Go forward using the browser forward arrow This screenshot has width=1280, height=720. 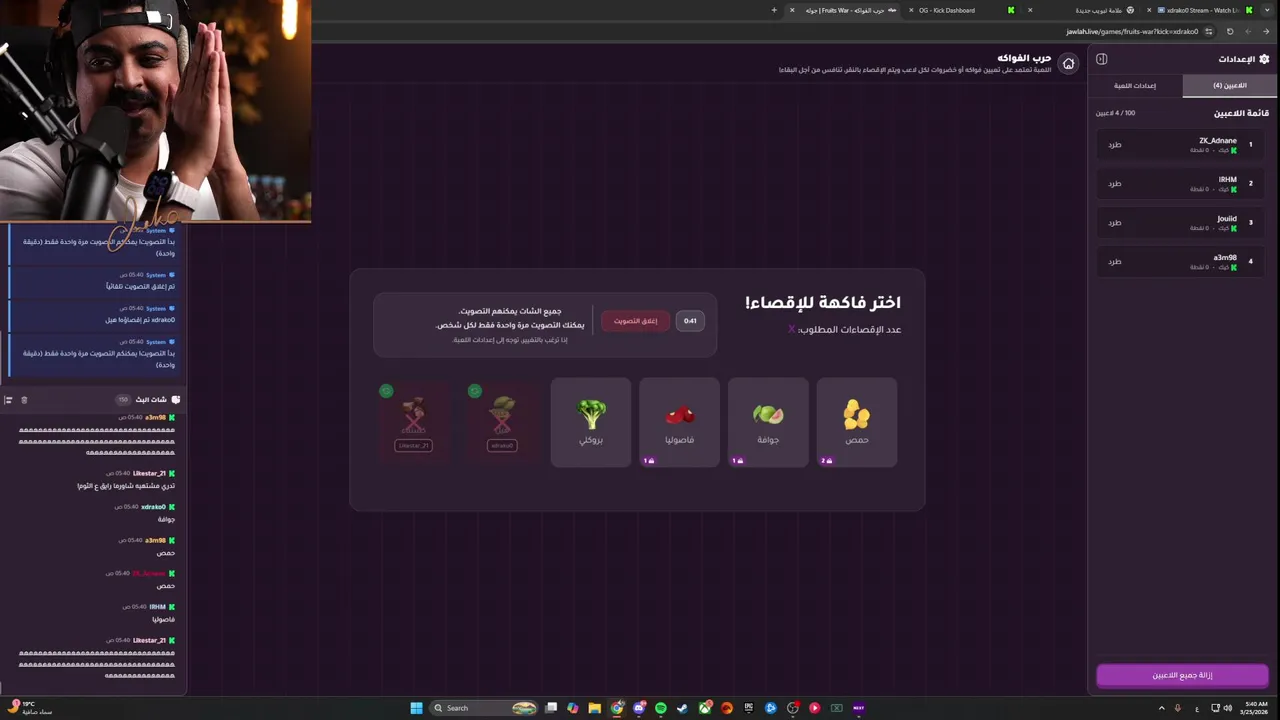(1248, 31)
